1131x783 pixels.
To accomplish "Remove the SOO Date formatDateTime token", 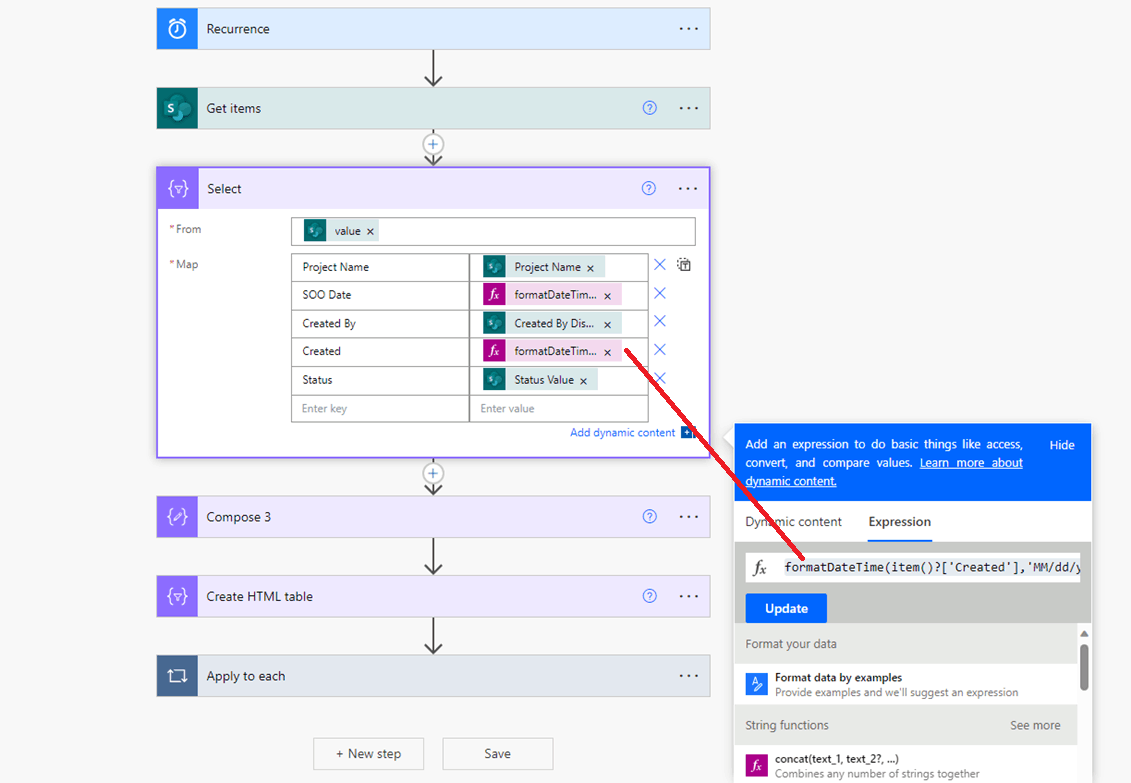I will [607, 296].
